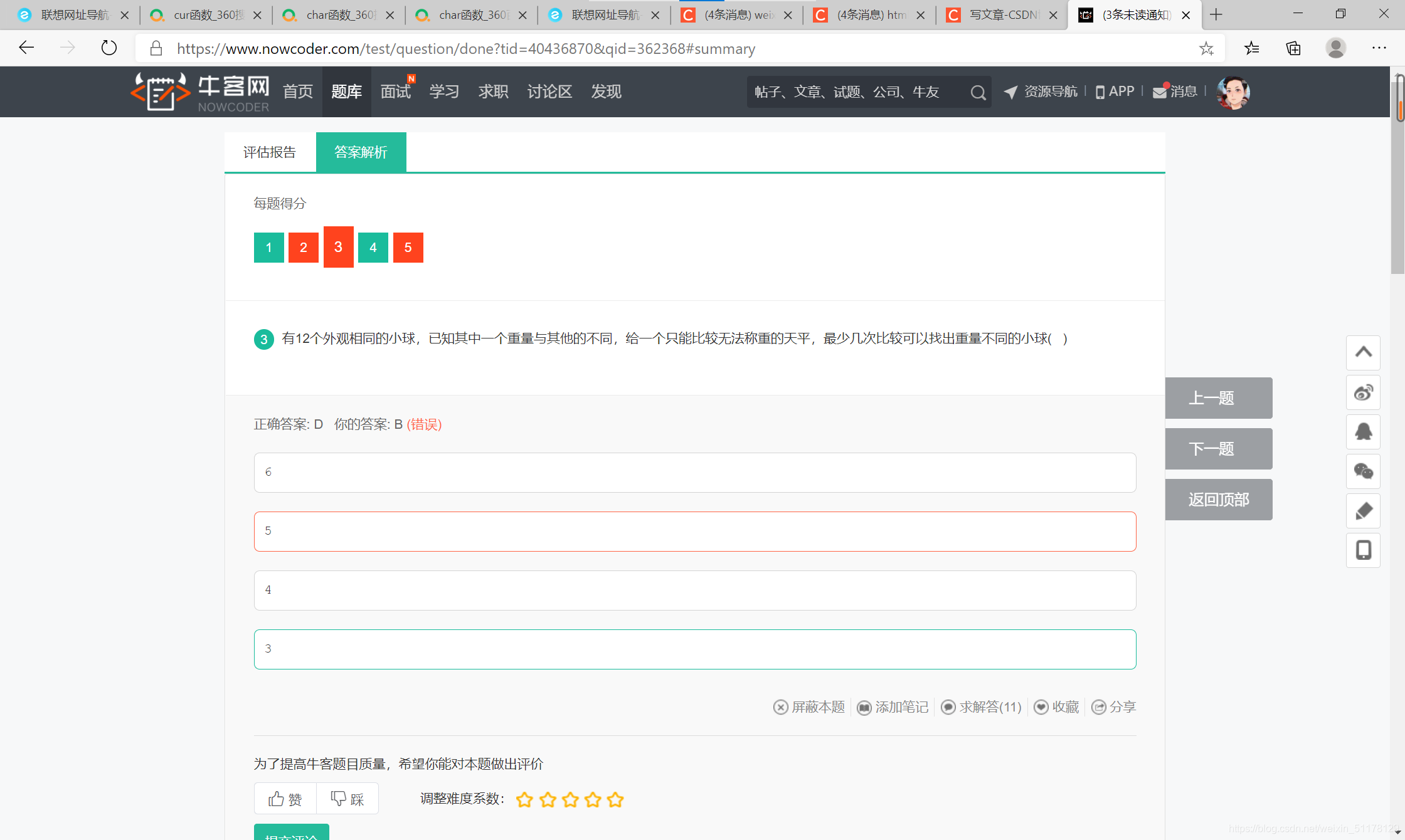Click the 踩 thumbs-down button
This screenshot has height=840, width=1405.
click(x=347, y=799)
